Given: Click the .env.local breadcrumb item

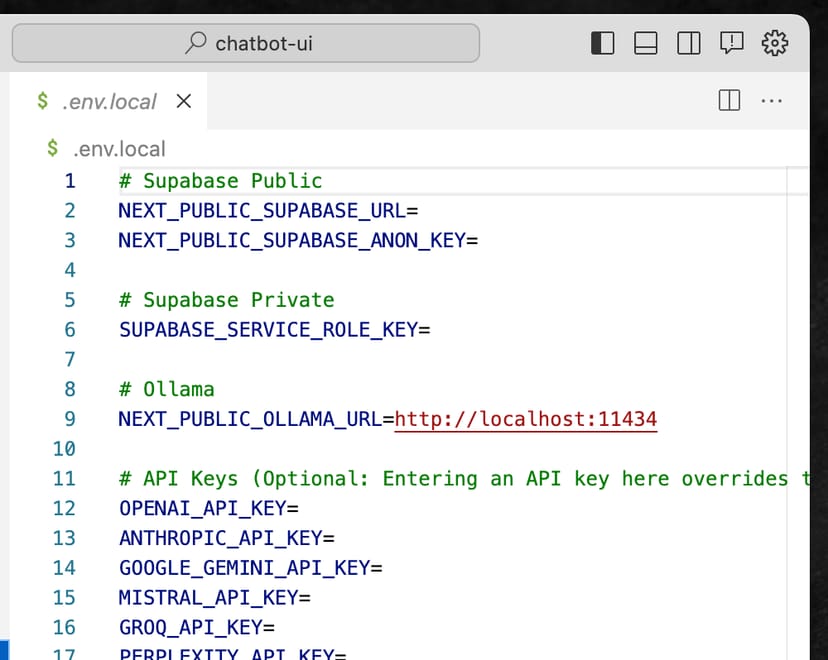Looking at the screenshot, I should click(119, 149).
